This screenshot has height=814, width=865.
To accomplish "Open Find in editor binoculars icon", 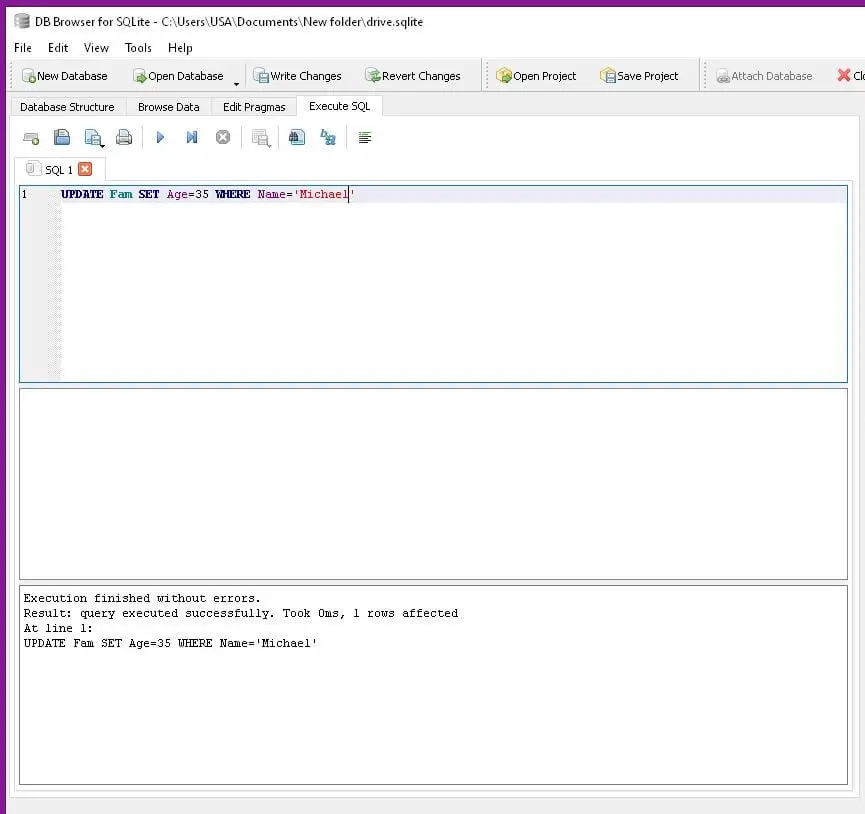I will tap(297, 137).
